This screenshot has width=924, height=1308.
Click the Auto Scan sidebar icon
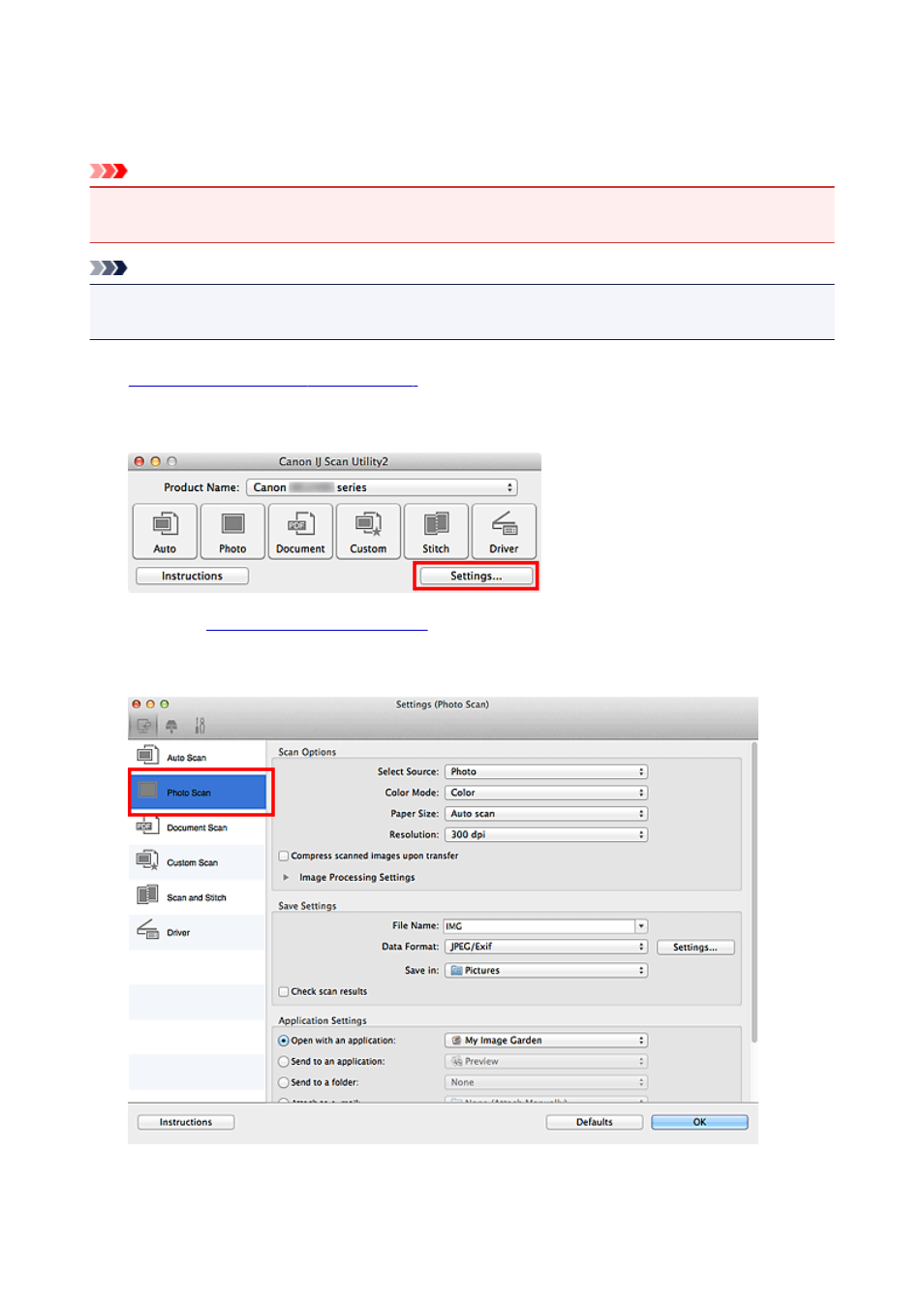[x=147, y=756]
